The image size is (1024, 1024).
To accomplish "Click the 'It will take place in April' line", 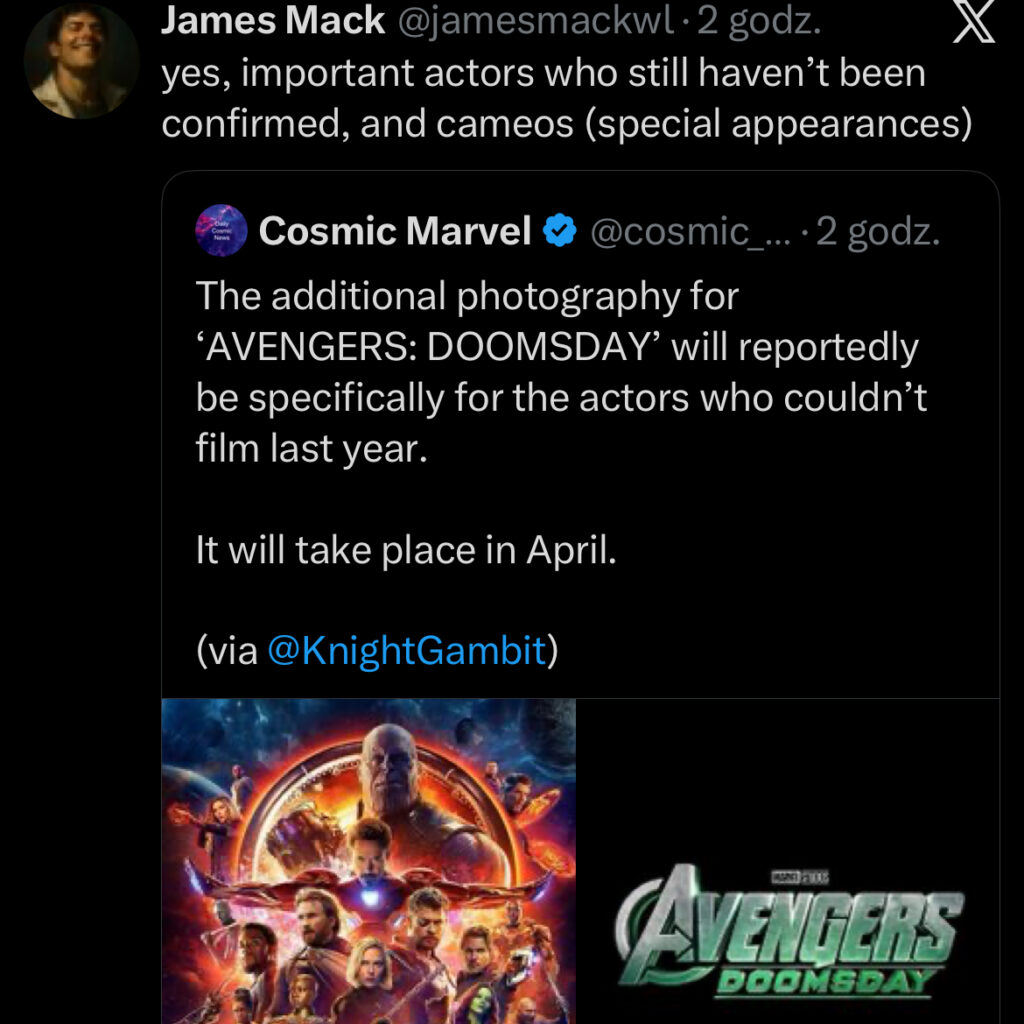I will 406,551.
